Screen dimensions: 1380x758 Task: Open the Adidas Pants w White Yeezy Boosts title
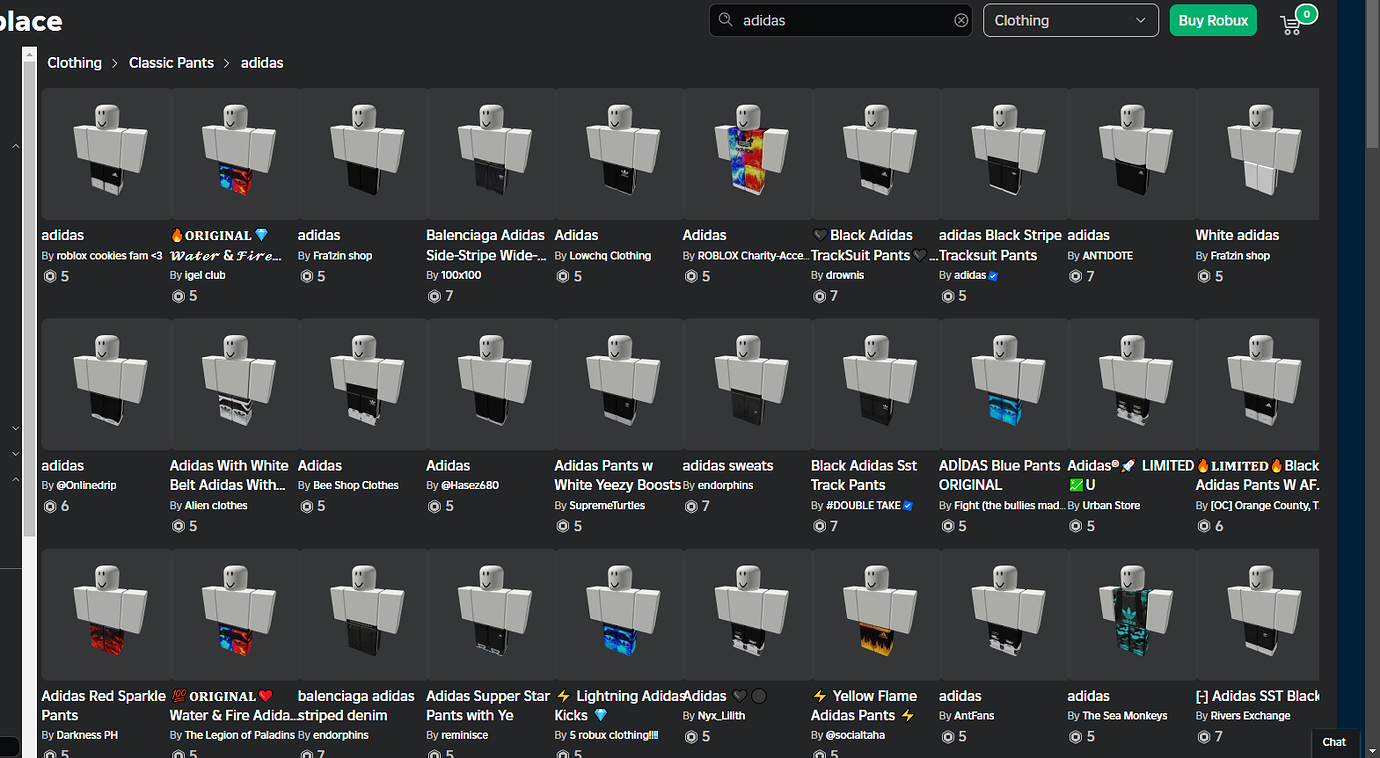coord(618,475)
